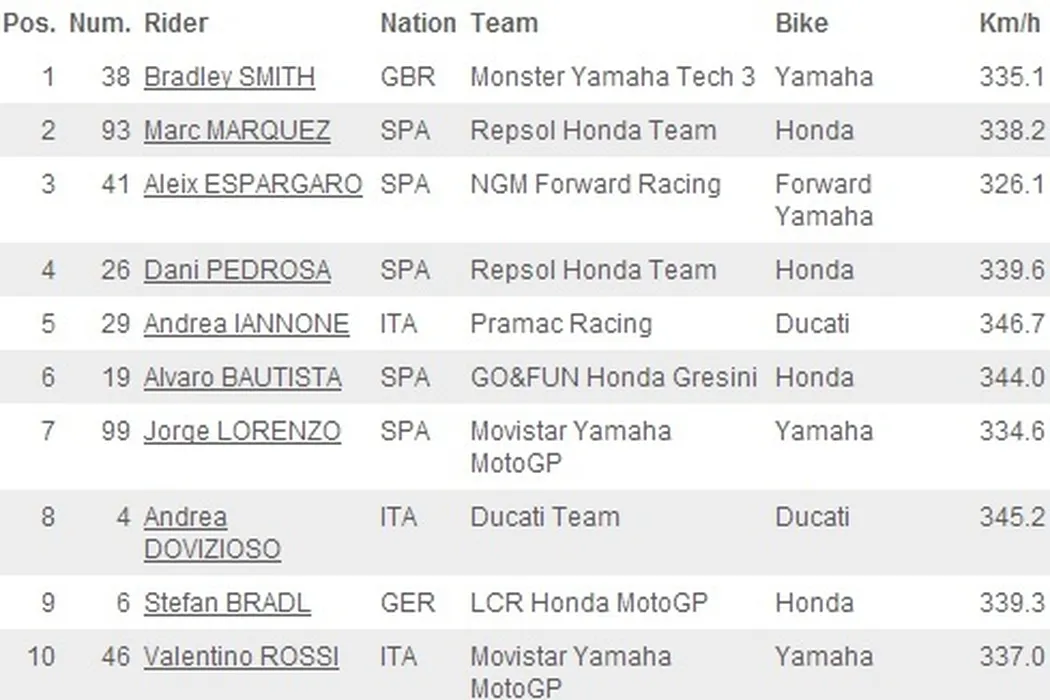Click the Bike column header

click(801, 23)
